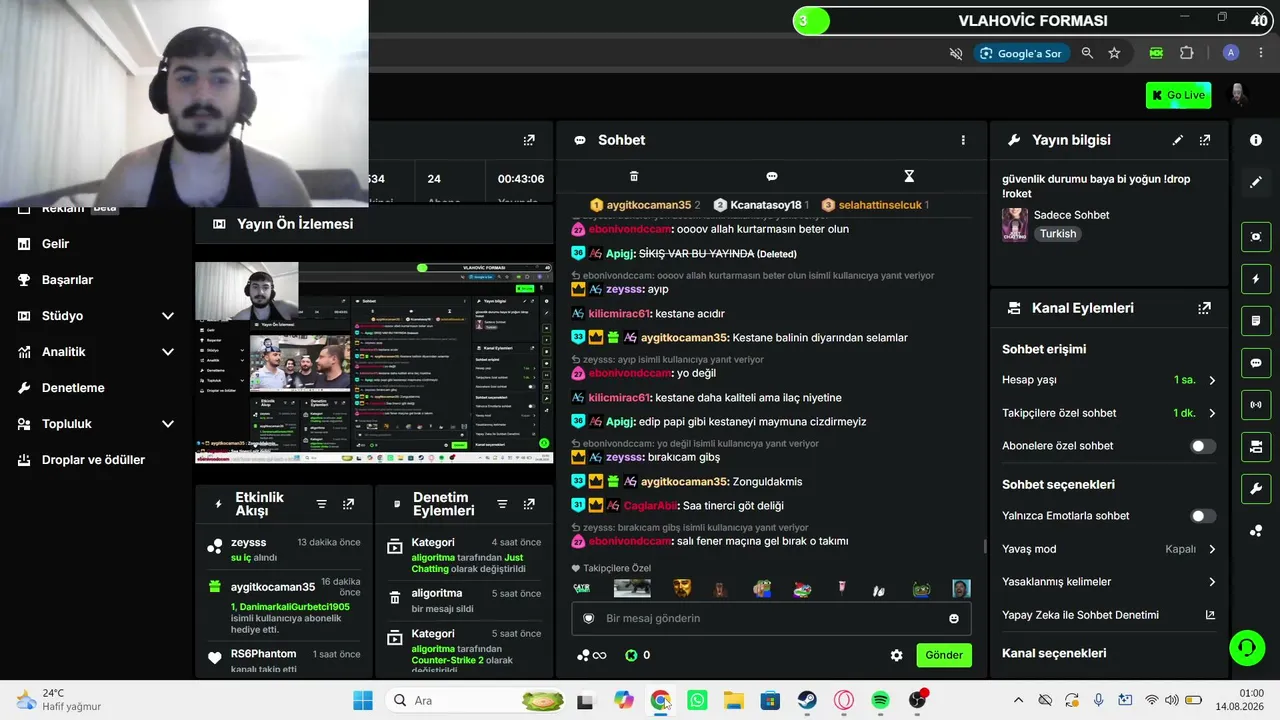Toggle Abonelere özel sohbet switch
The image size is (1280, 720).
[1204, 446]
